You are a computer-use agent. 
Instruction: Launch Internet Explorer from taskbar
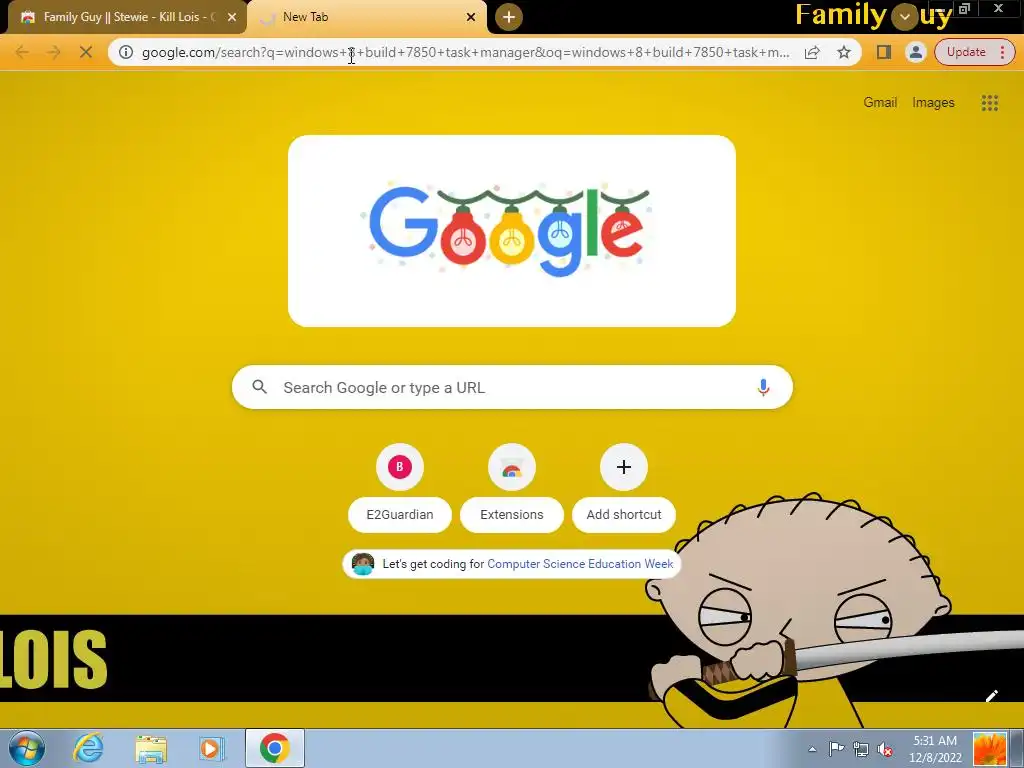coord(88,748)
